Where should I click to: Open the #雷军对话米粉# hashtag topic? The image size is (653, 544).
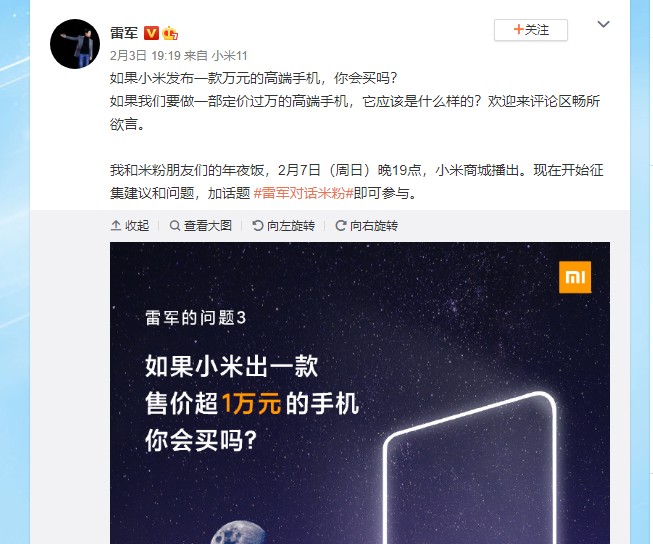[x=304, y=193]
